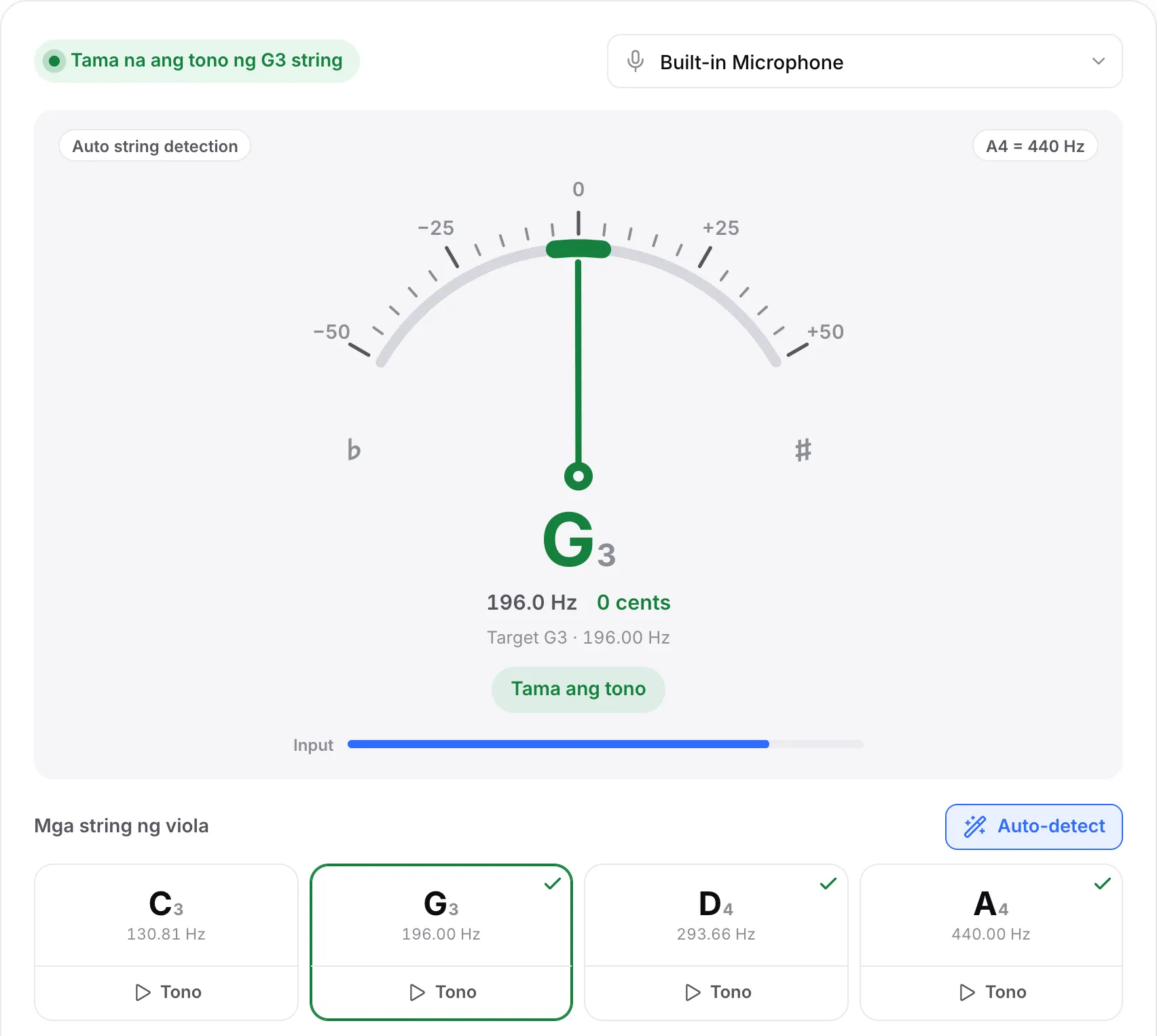The image size is (1157, 1036).
Task: Click the 0 center gauge label
Action: tap(578, 189)
